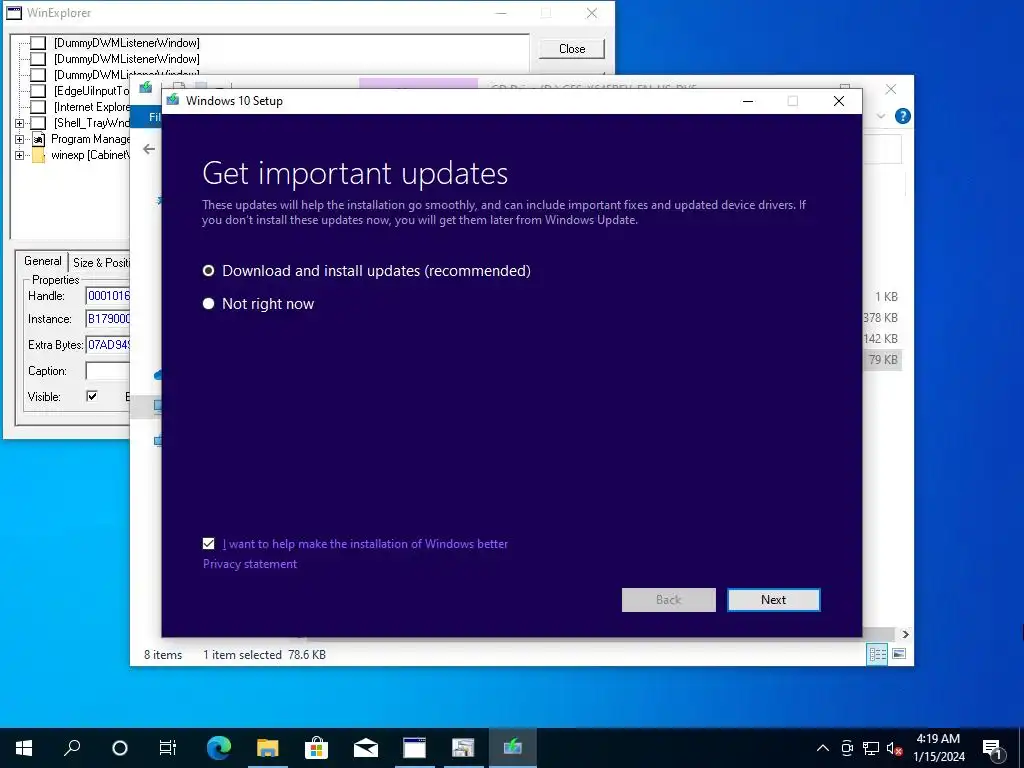The image size is (1024, 768).
Task: Switch to General tab in WinExplorer
Action: tap(42, 261)
